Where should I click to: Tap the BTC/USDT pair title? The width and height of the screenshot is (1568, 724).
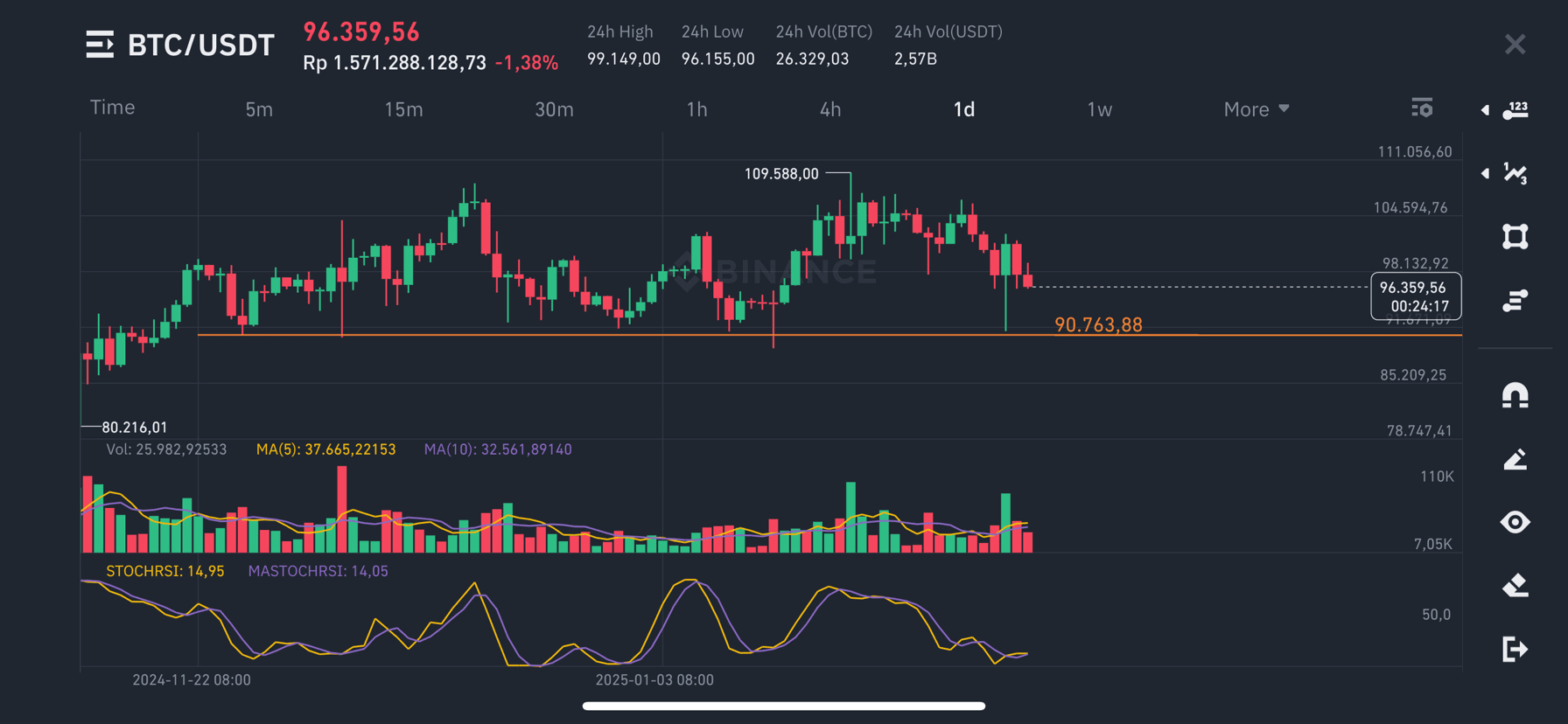coord(201,45)
